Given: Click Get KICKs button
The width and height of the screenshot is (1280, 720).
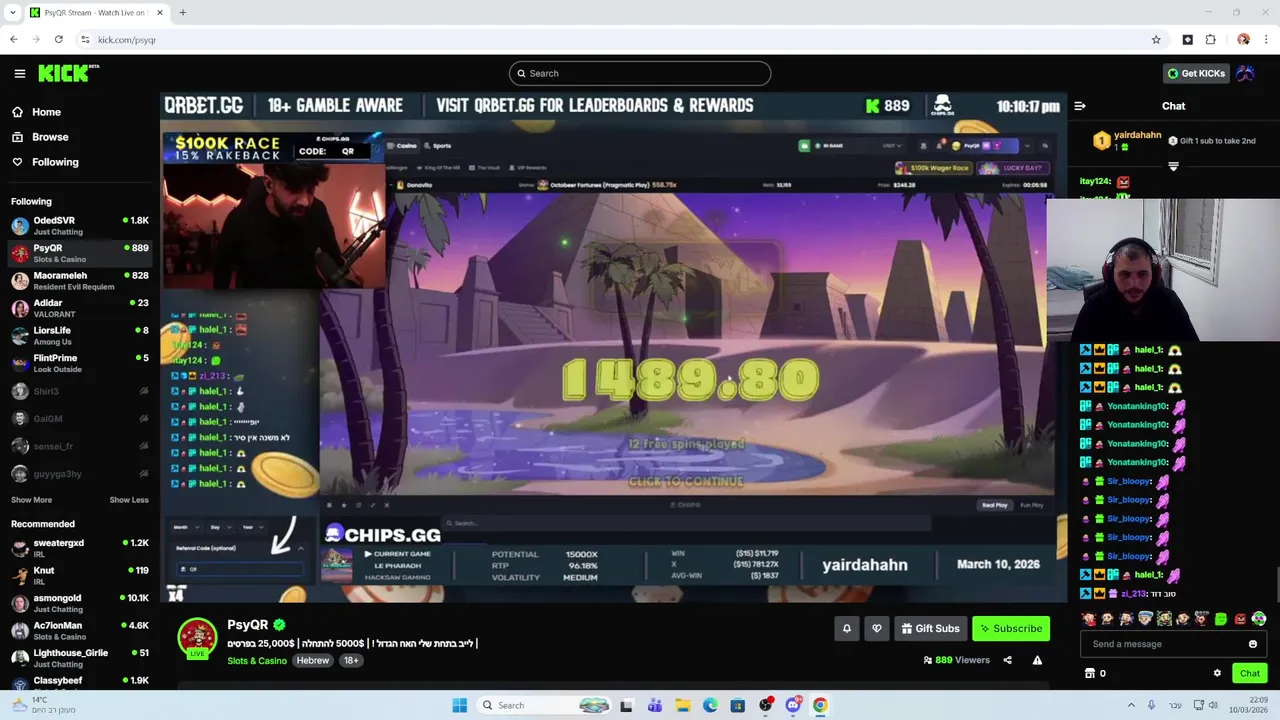Looking at the screenshot, I should [x=1196, y=73].
